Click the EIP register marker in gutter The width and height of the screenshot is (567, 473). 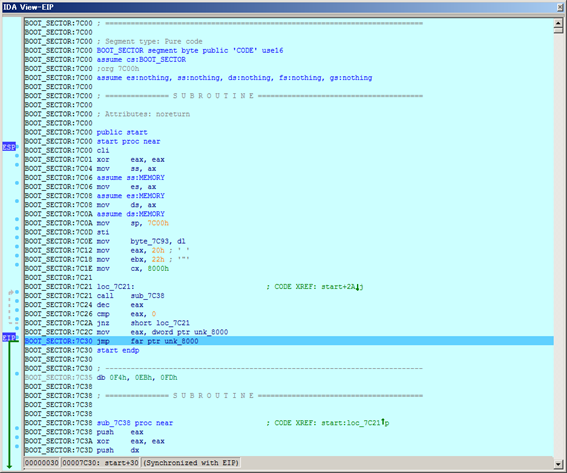[x=9, y=338]
